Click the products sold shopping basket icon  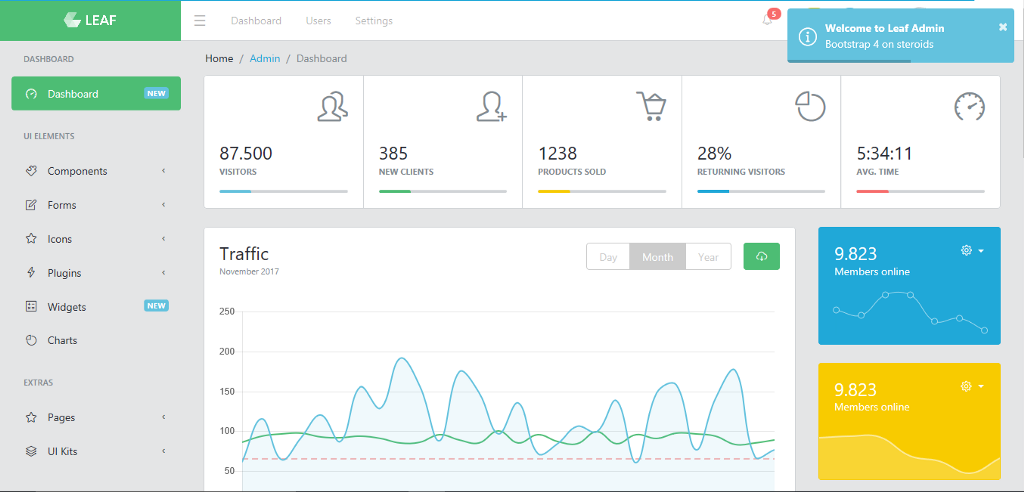click(x=651, y=106)
